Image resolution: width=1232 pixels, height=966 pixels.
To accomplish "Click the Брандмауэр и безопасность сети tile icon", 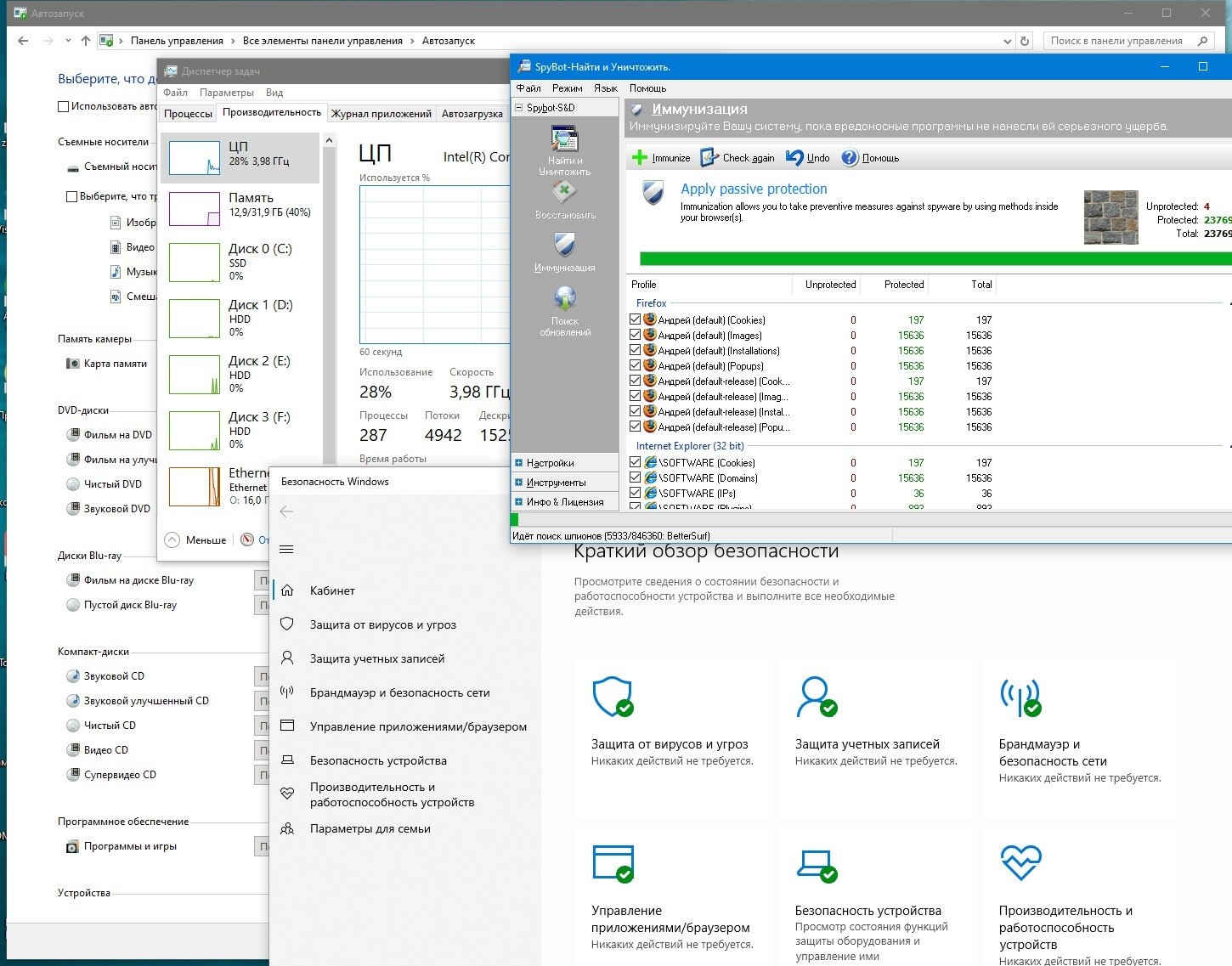I will 1020,697.
